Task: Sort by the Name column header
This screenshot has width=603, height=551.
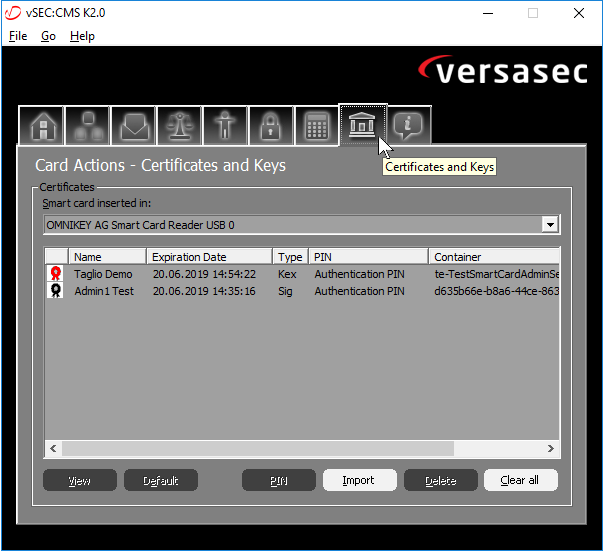Action: point(107,256)
